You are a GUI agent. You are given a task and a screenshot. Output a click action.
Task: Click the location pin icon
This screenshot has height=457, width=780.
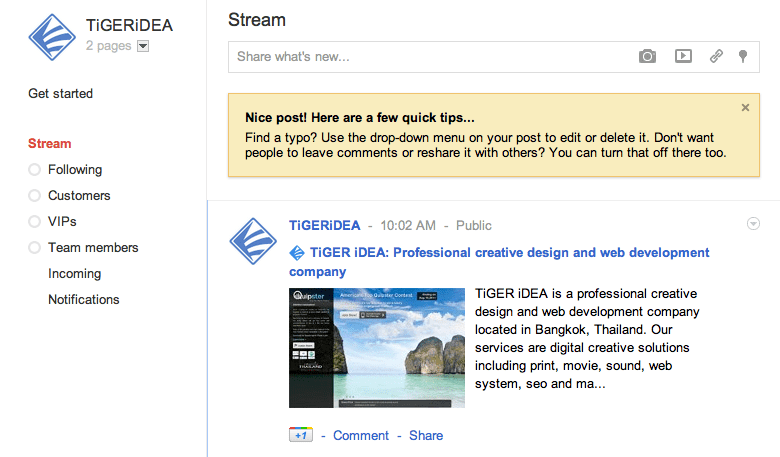coord(743,56)
